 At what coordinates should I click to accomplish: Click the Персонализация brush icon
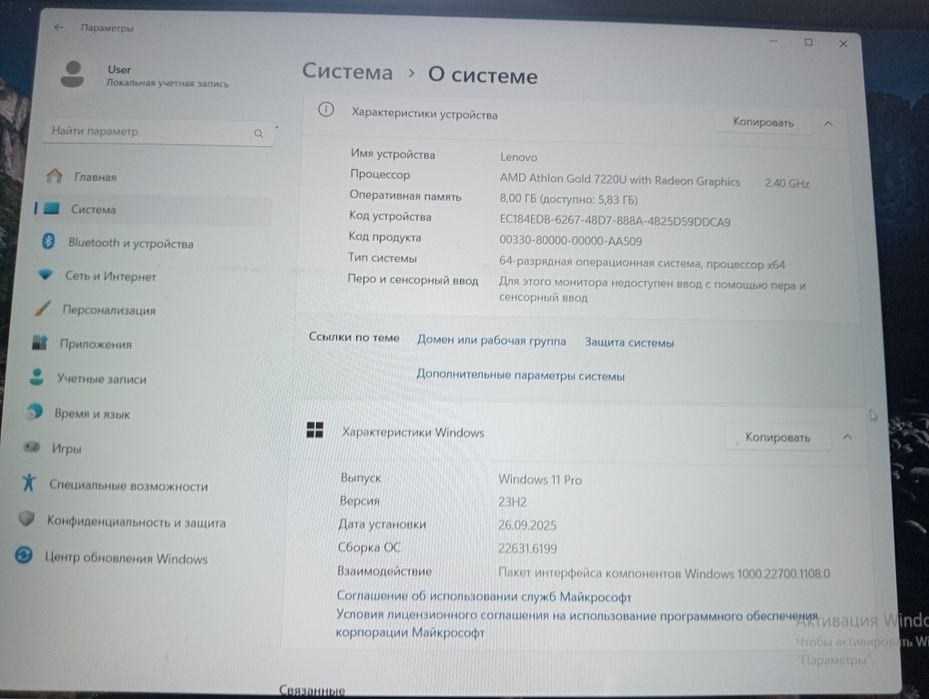pyautogui.click(x=43, y=308)
